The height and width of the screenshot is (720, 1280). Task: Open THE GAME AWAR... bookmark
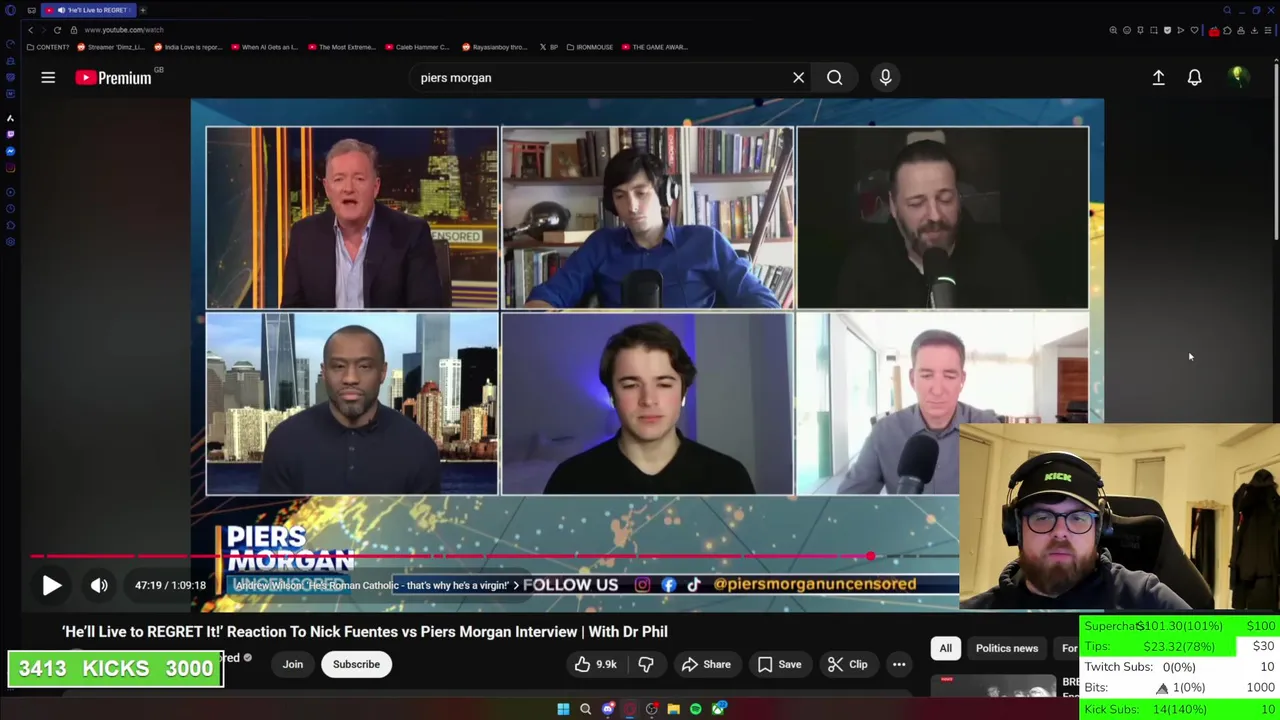[x=654, y=47]
